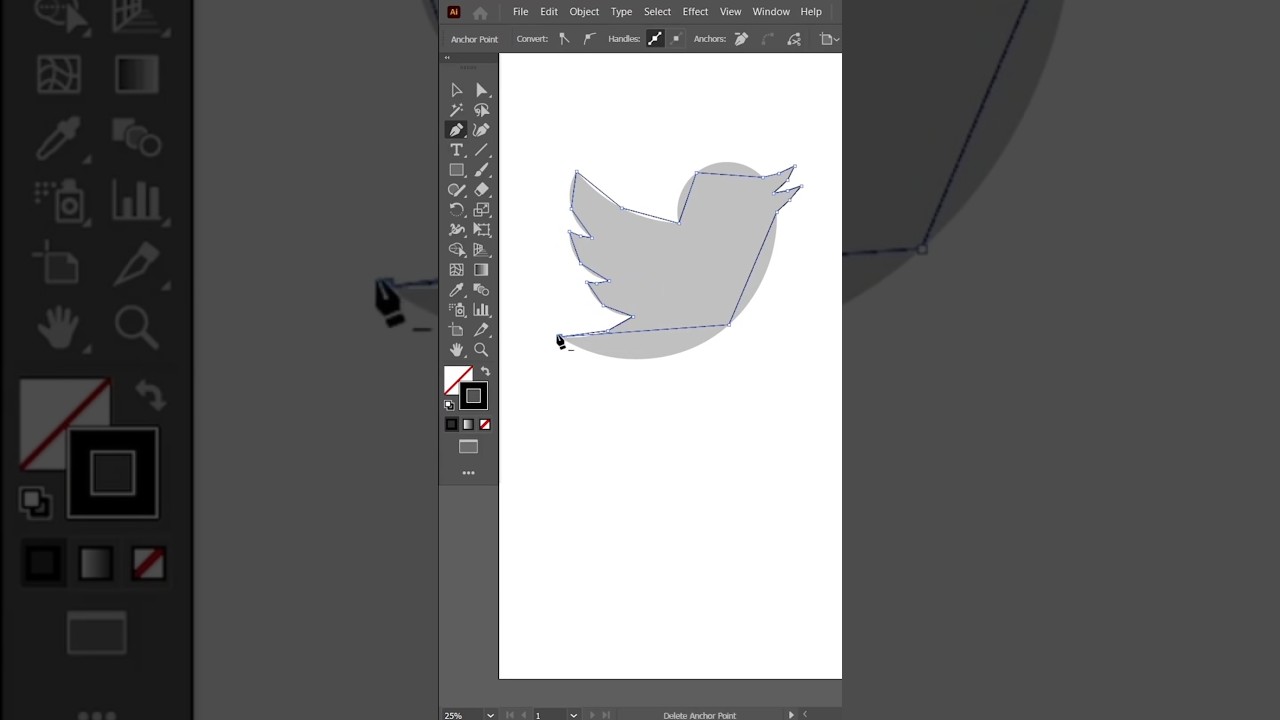
Task: Open the Select menu
Action: pyautogui.click(x=657, y=12)
